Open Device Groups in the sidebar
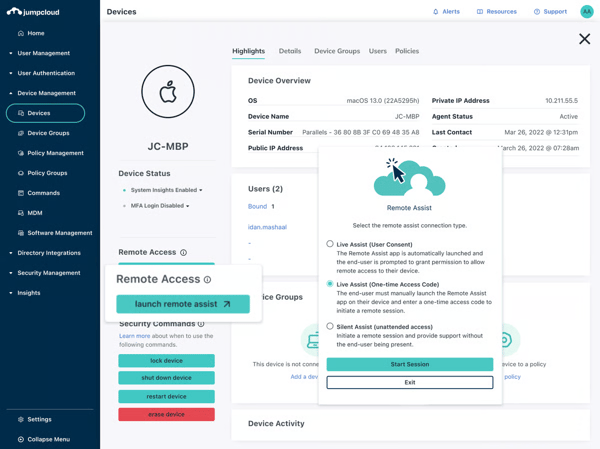Viewport: 600px width, 449px height. pyautogui.click(x=44, y=133)
